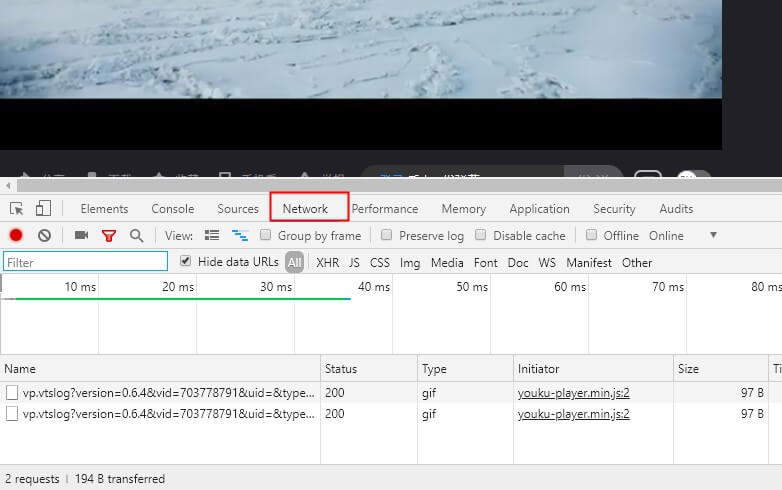Open the Elements tab
The height and width of the screenshot is (490, 782).
pyautogui.click(x=104, y=209)
